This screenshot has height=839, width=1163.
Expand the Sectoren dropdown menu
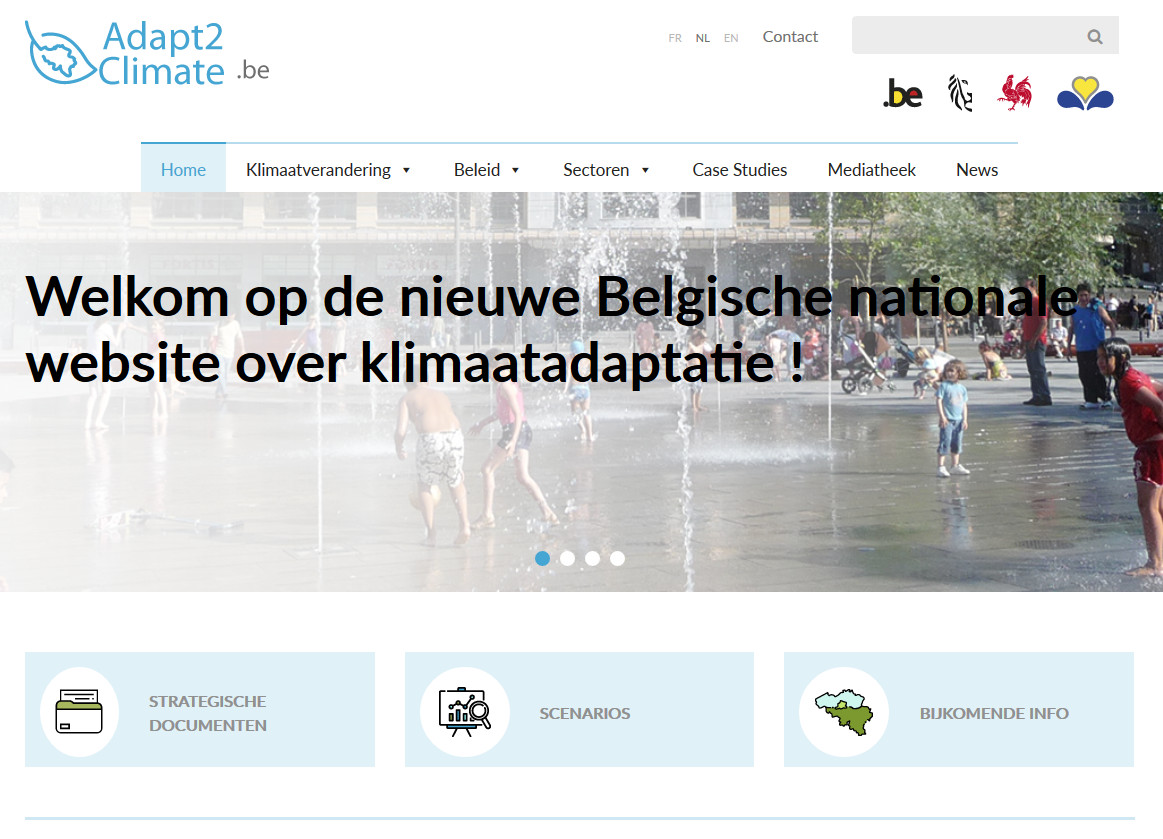[606, 170]
